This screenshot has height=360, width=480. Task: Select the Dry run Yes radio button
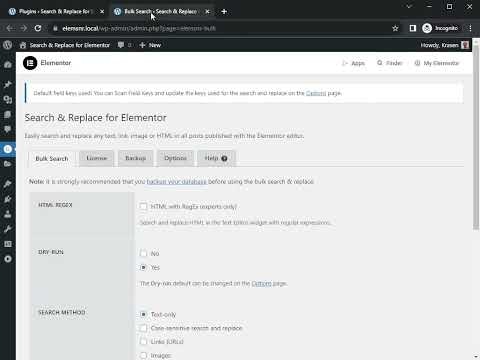coord(143,267)
